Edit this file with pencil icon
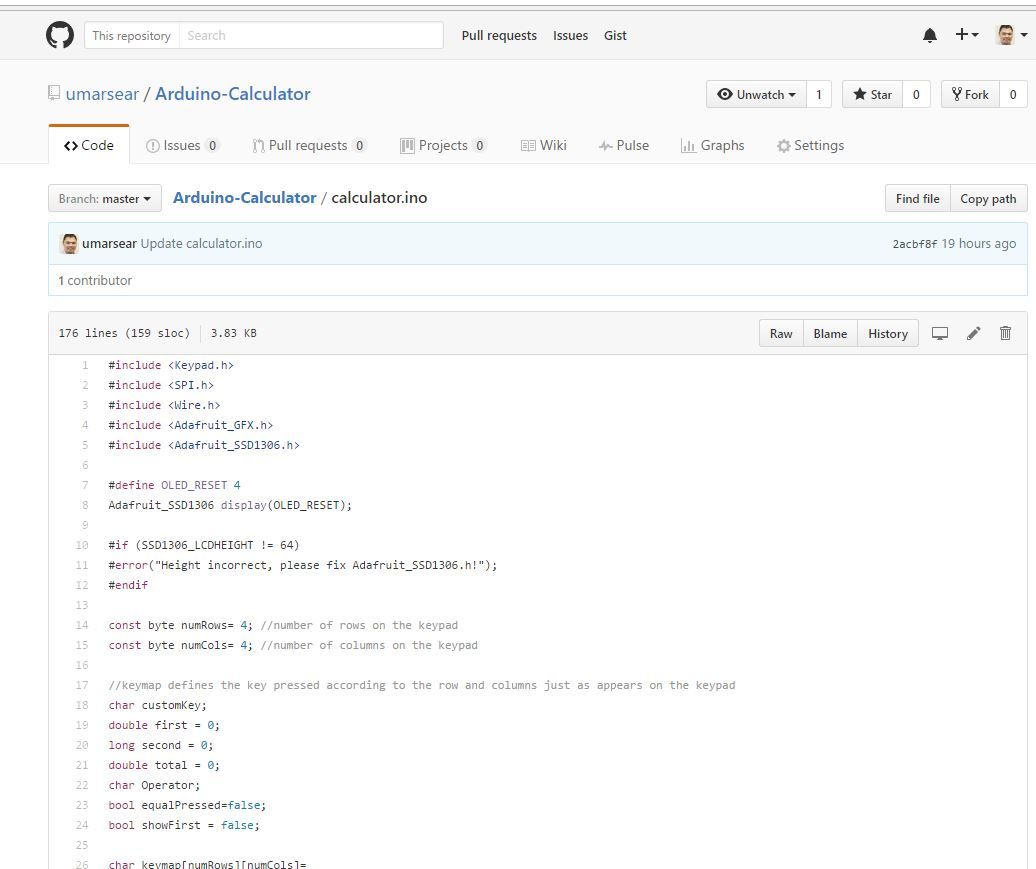 pos(973,333)
